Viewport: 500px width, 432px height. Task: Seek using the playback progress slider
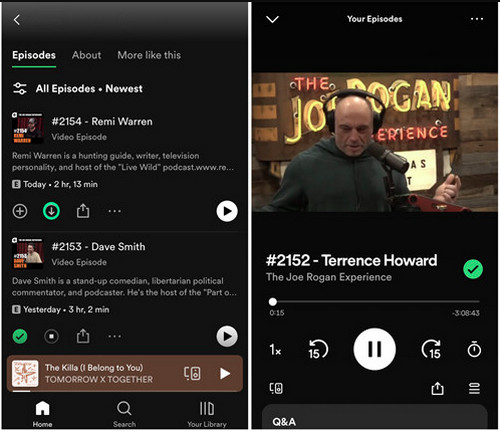375,302
